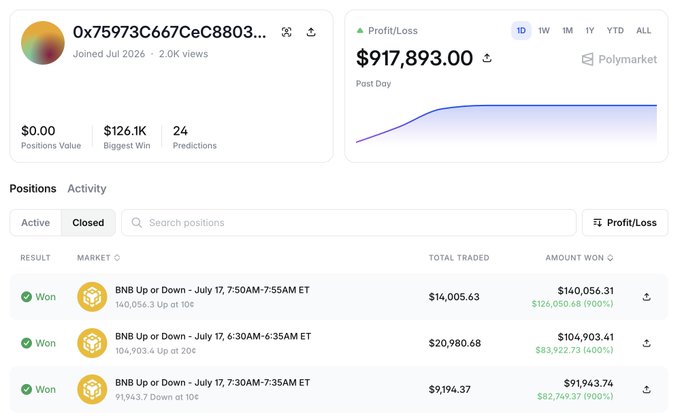Click '91,943.7 Down at 10¢' detail
This screenshot has width=680, height=418.
[x=157, y=397]
